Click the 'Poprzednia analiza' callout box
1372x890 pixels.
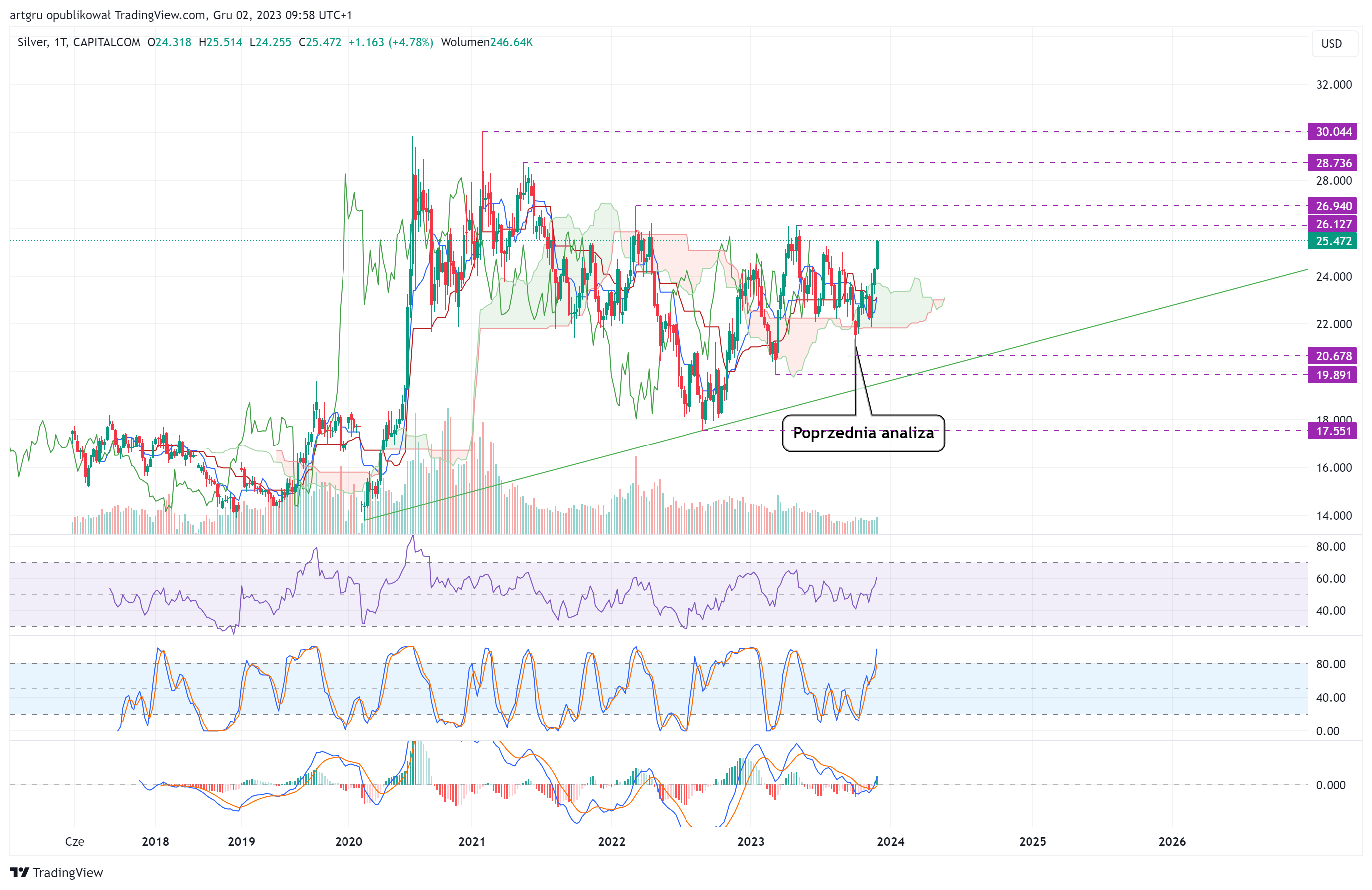tap(863, 433)
